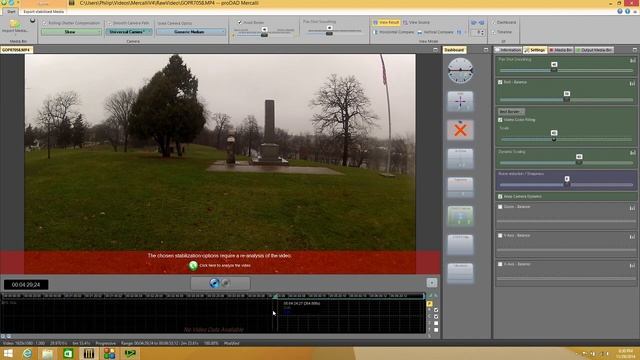Toggle Avoid Border checkbox
The height and width of the screenshot is (360, 640).
pos(240,22)
